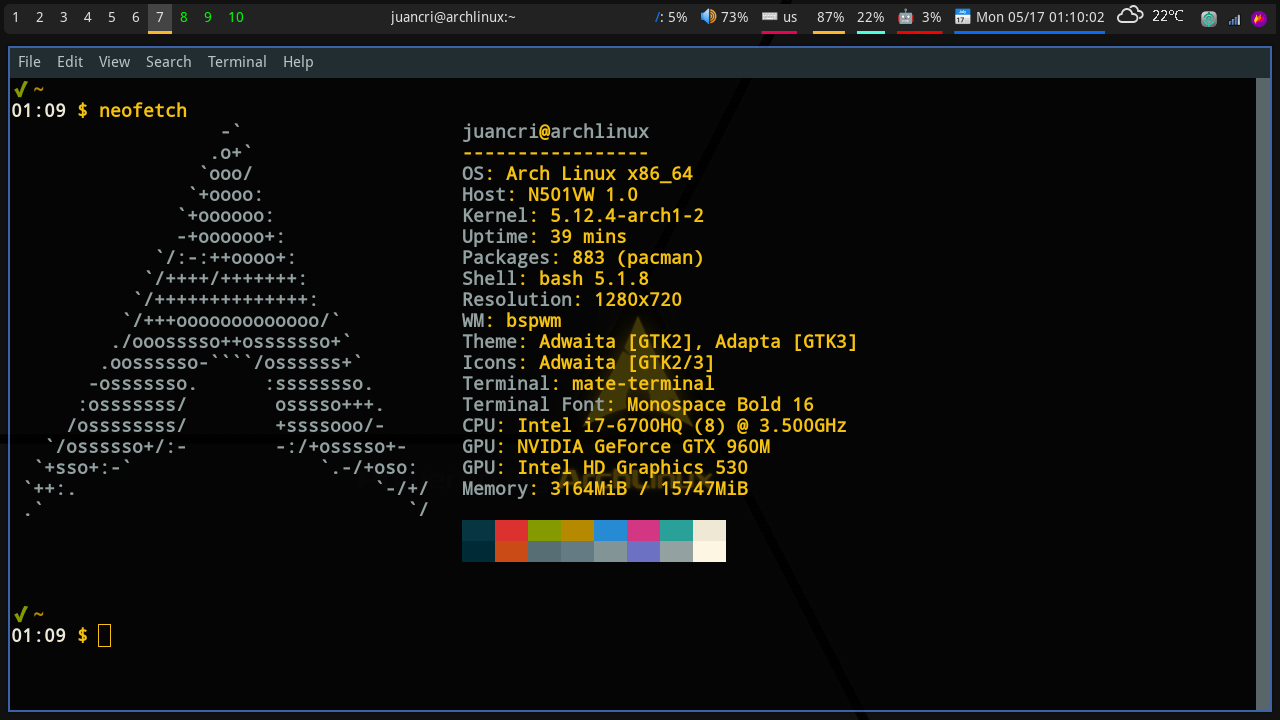Click the red swatch in the neofetch palette
1280x720 pixels.
[511, 530]
